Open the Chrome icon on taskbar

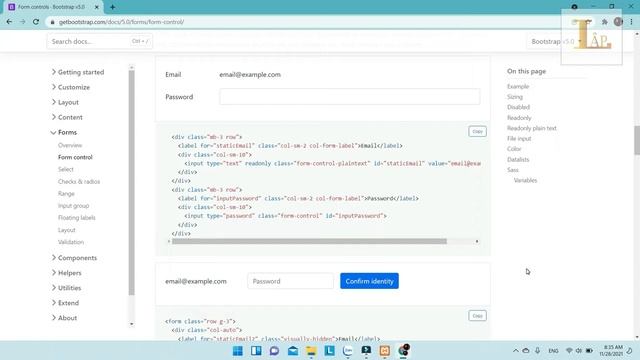pos(403,351)
